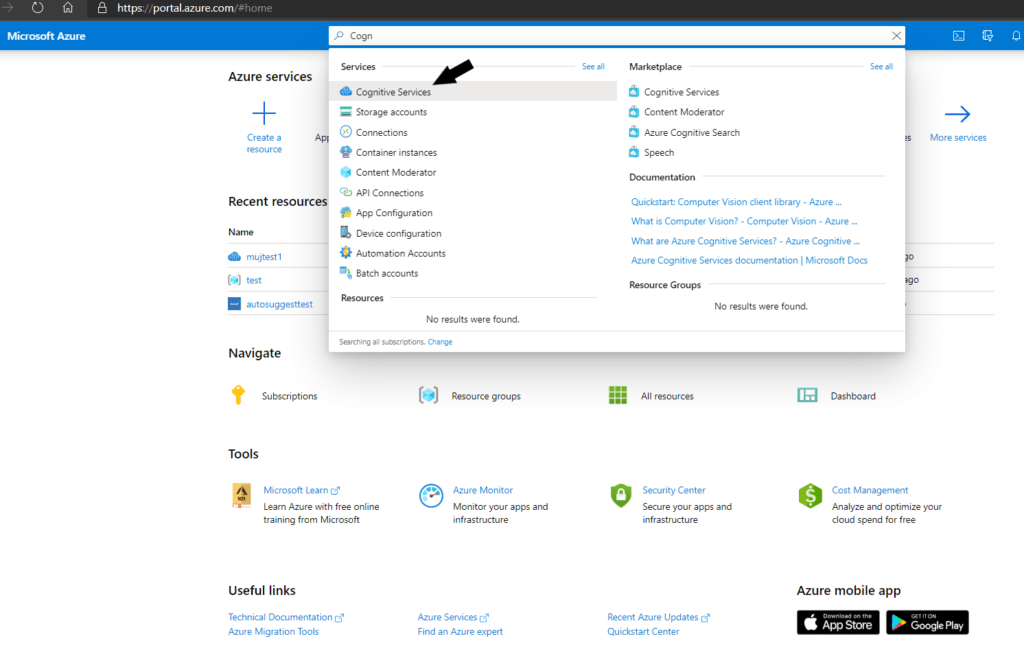1024x667 pixels.
Task: Click See all next to Services
Action: coord(593,67)
